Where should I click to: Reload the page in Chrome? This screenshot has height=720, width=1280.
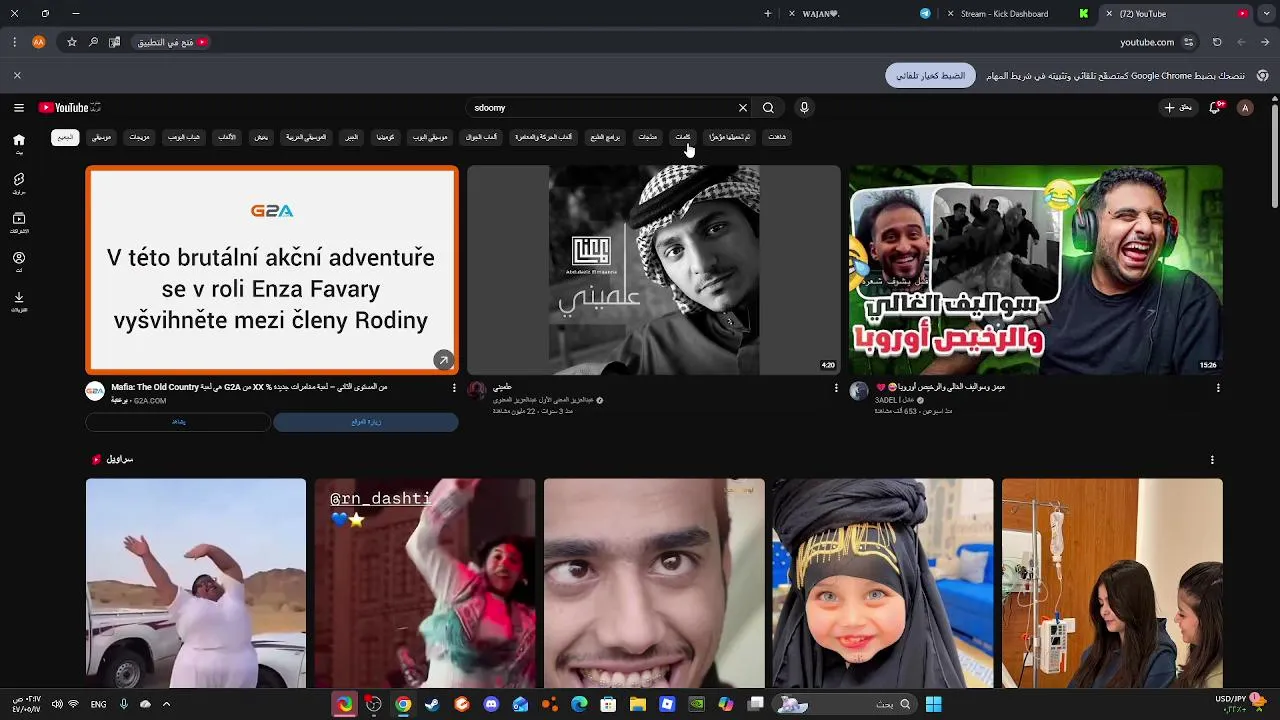(1217, 42)
